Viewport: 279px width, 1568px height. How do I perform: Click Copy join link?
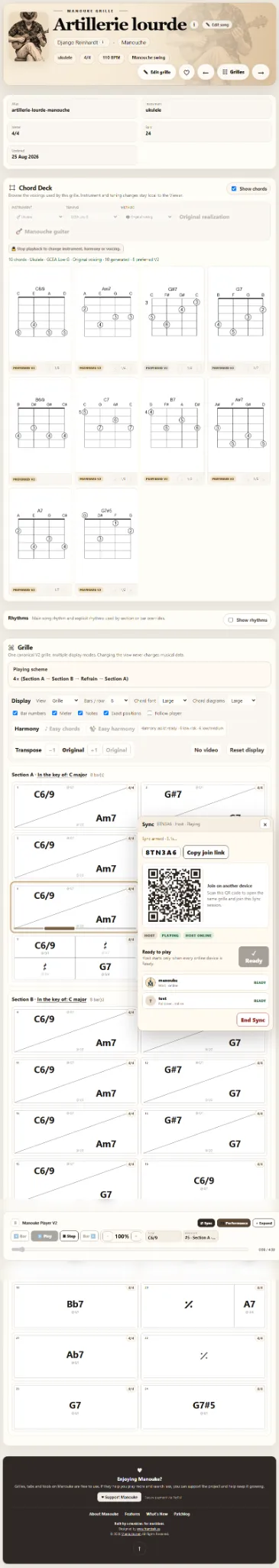206,852
